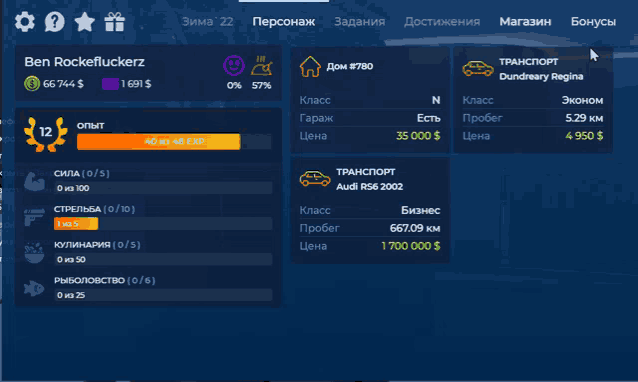Click the СТРЕЛЬБА ( 0 / 10 ) label
This screenshot has height=382, width=638.
[94, 209]
